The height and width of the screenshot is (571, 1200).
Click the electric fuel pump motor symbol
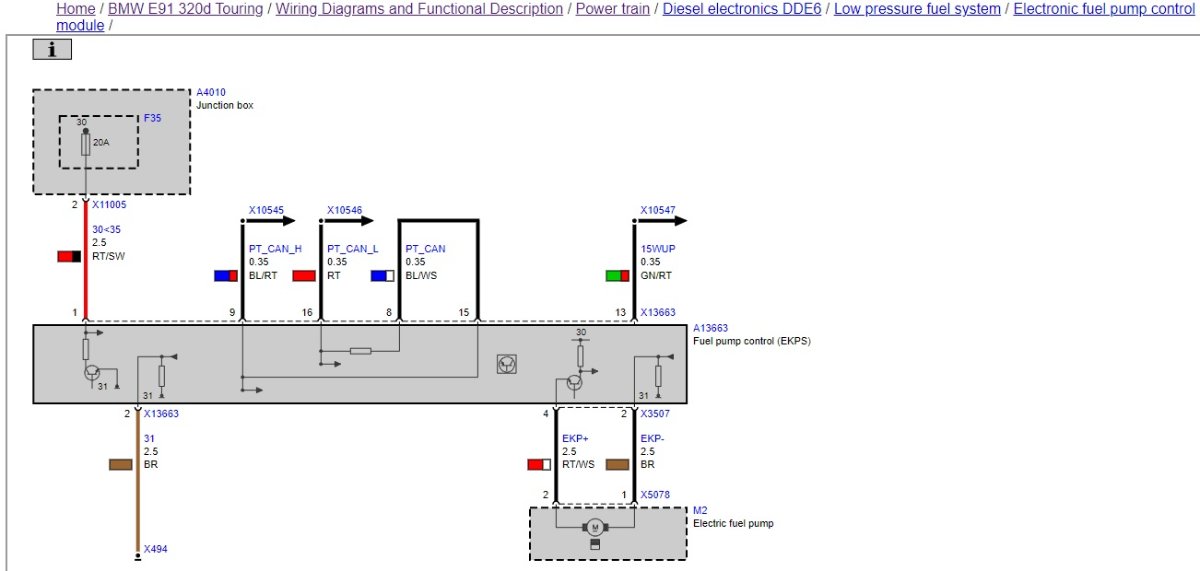[595, 527]
